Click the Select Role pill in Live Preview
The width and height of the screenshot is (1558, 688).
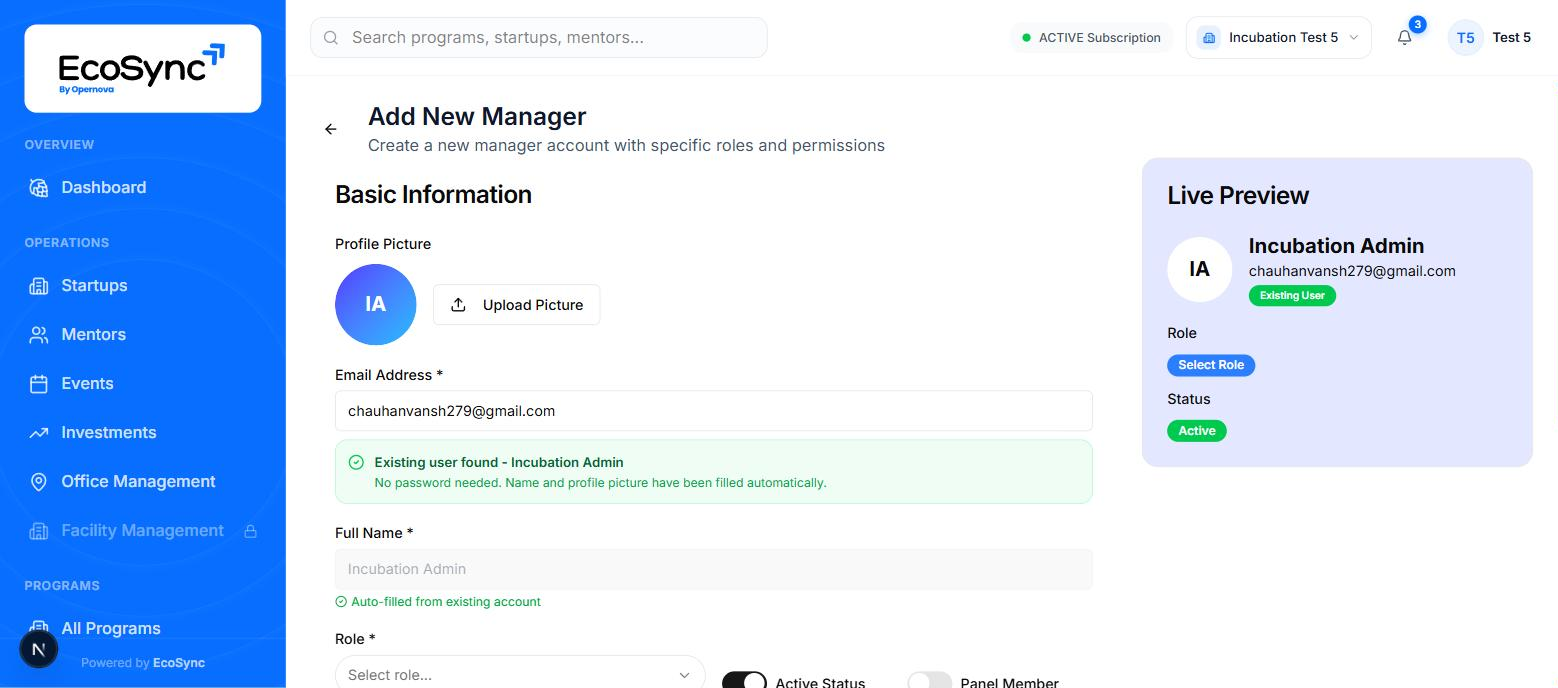[x=1211, y=365]
